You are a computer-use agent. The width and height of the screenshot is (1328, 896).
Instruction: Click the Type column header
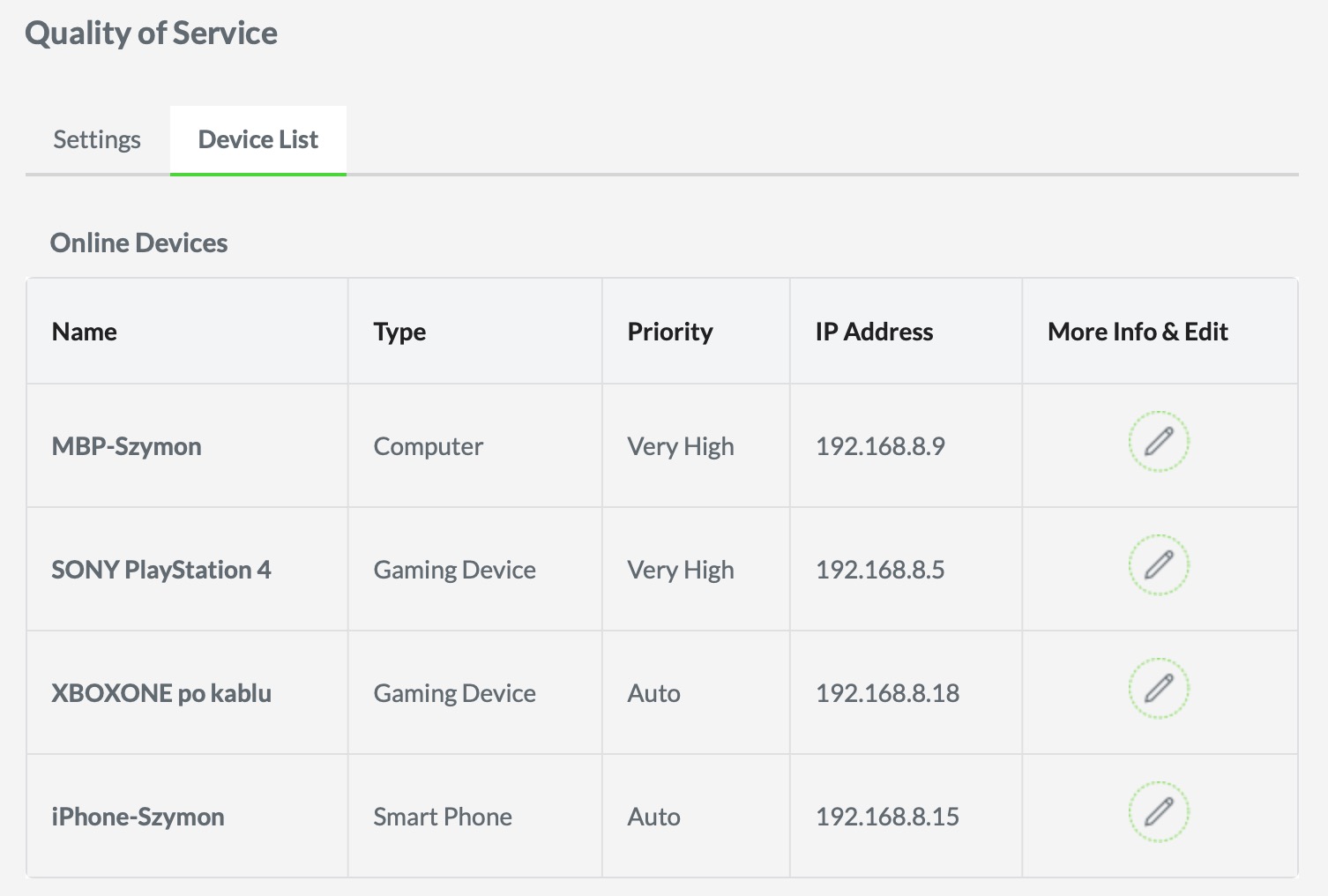[x=399, y=332]
